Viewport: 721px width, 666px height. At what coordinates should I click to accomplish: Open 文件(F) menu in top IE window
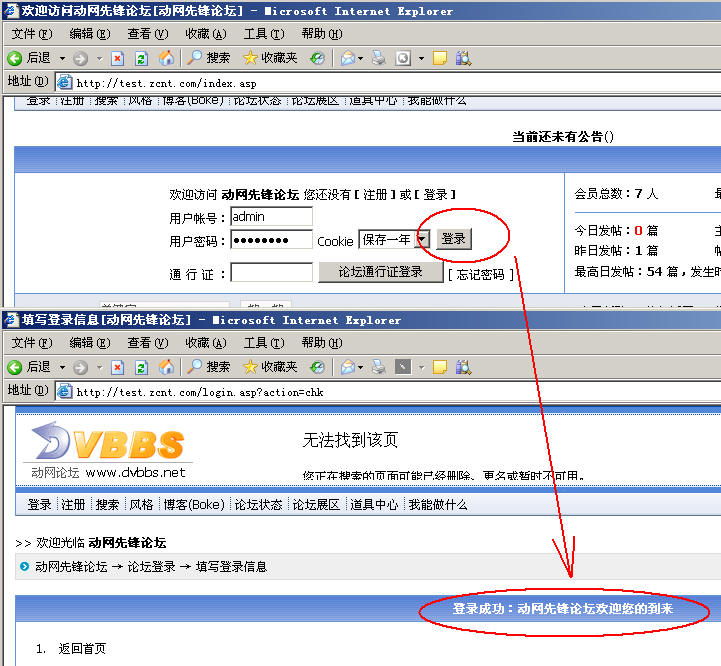point(32,34)
